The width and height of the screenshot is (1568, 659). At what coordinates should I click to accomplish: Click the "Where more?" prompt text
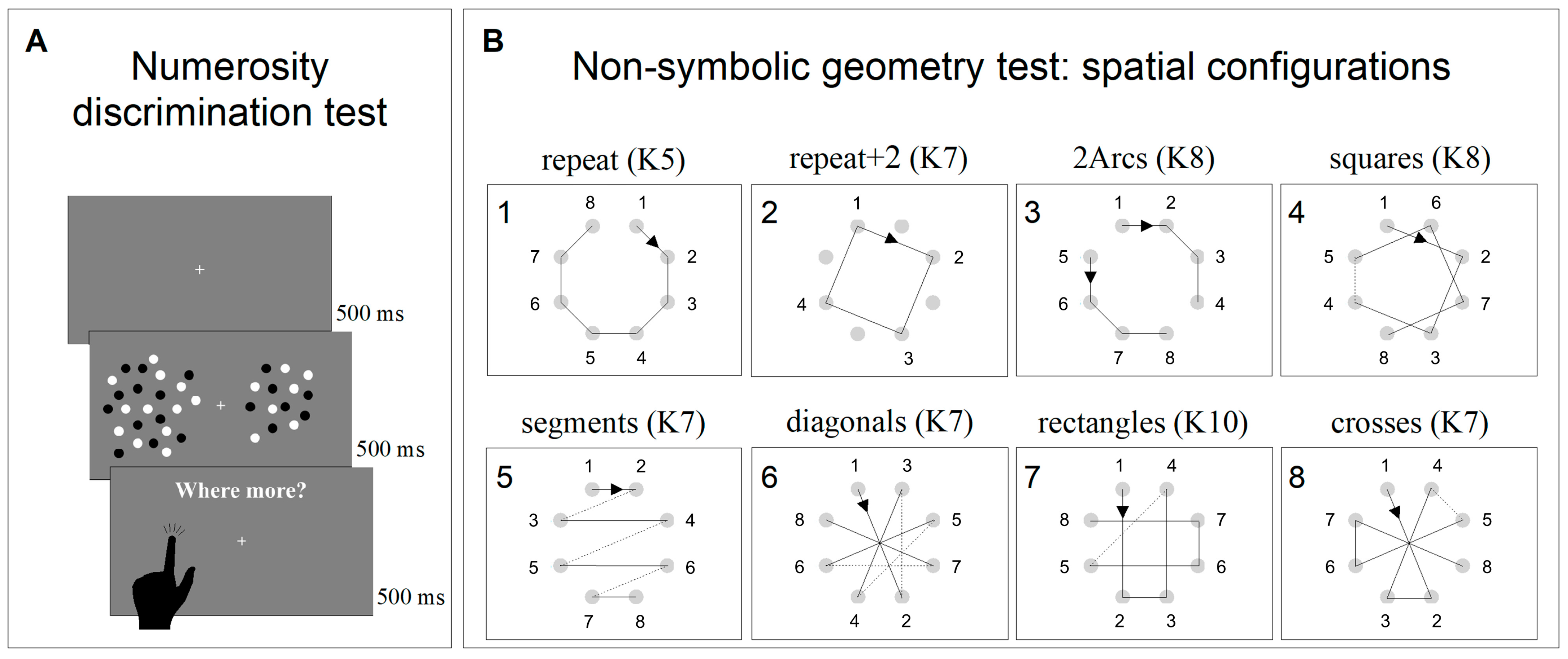[241, 490]
